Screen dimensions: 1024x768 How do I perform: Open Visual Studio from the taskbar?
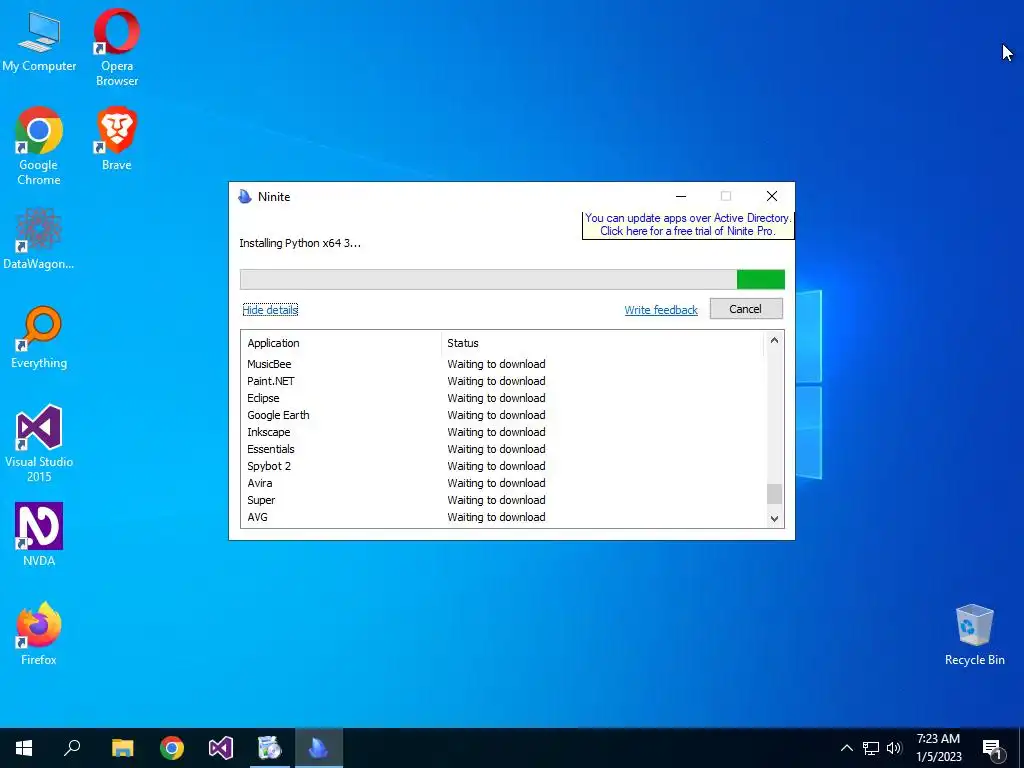[221, 748]
